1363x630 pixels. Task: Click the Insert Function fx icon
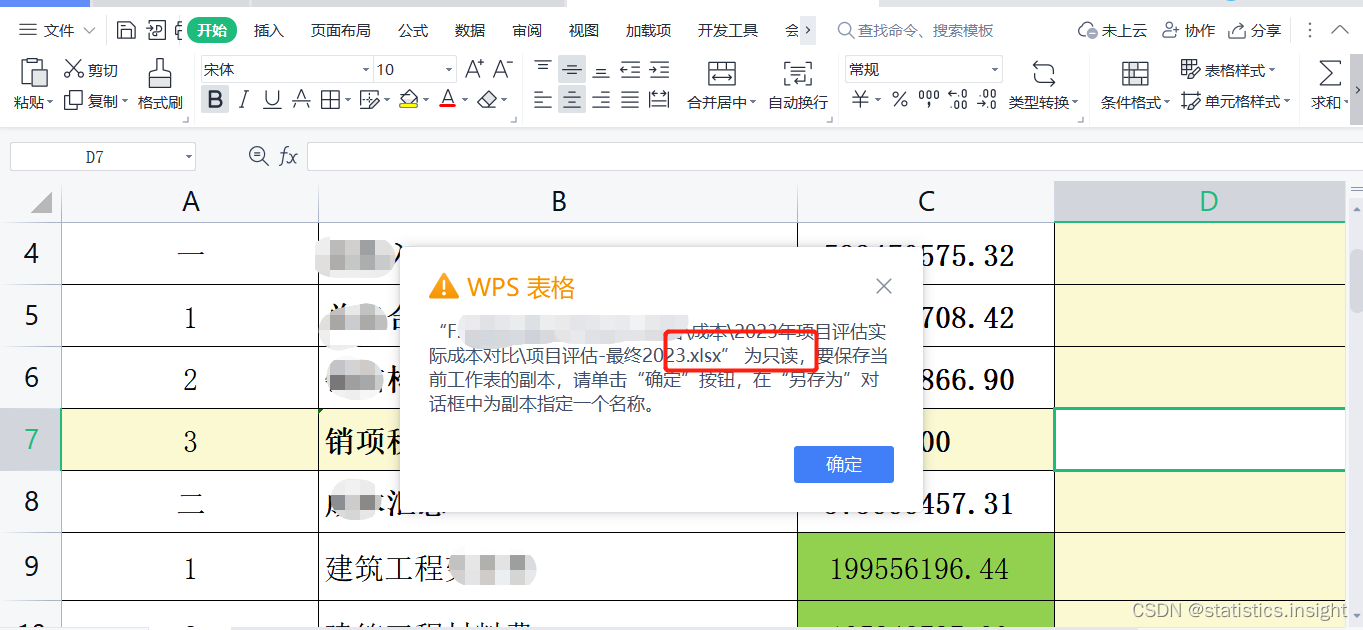click(x=289, y=156)
